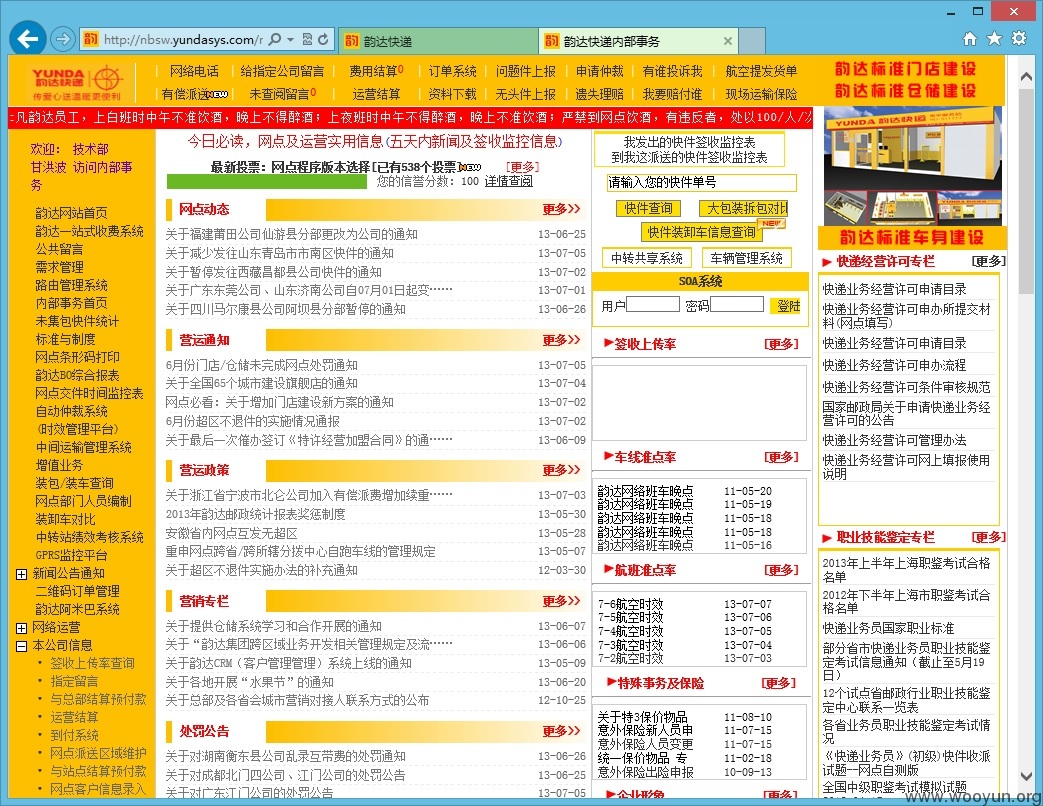Open 资料下载 menu item
The height and width of the screenshot is (806, 1043).
click(452, 94)
